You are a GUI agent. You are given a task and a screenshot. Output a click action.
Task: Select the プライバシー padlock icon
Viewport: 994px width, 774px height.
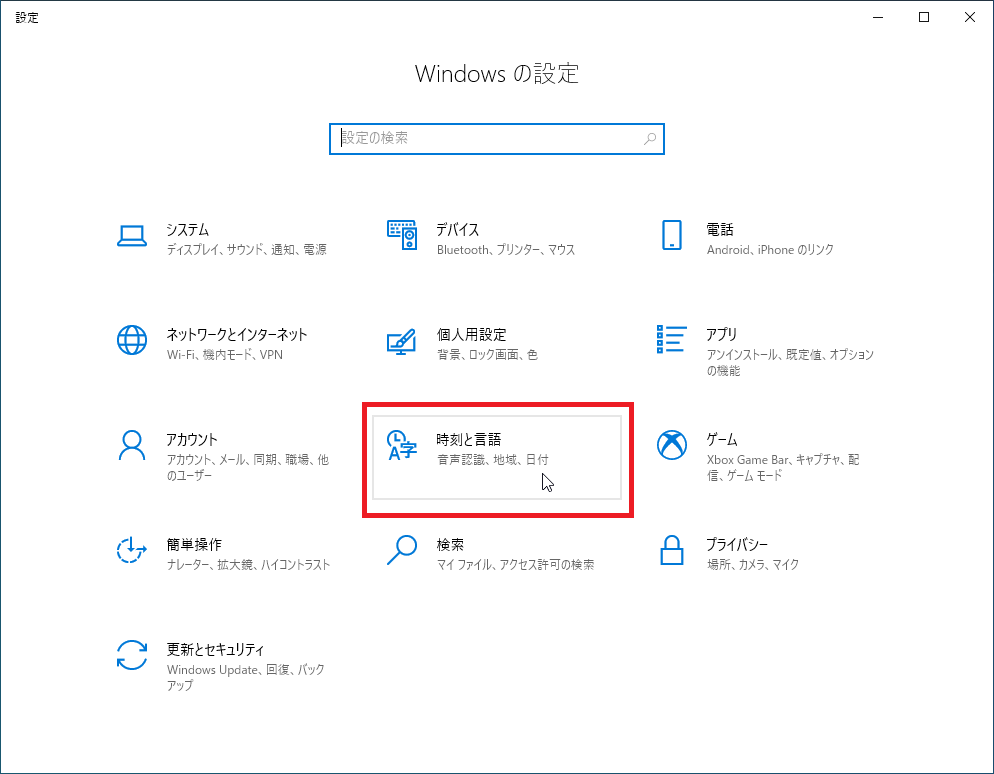671,550
